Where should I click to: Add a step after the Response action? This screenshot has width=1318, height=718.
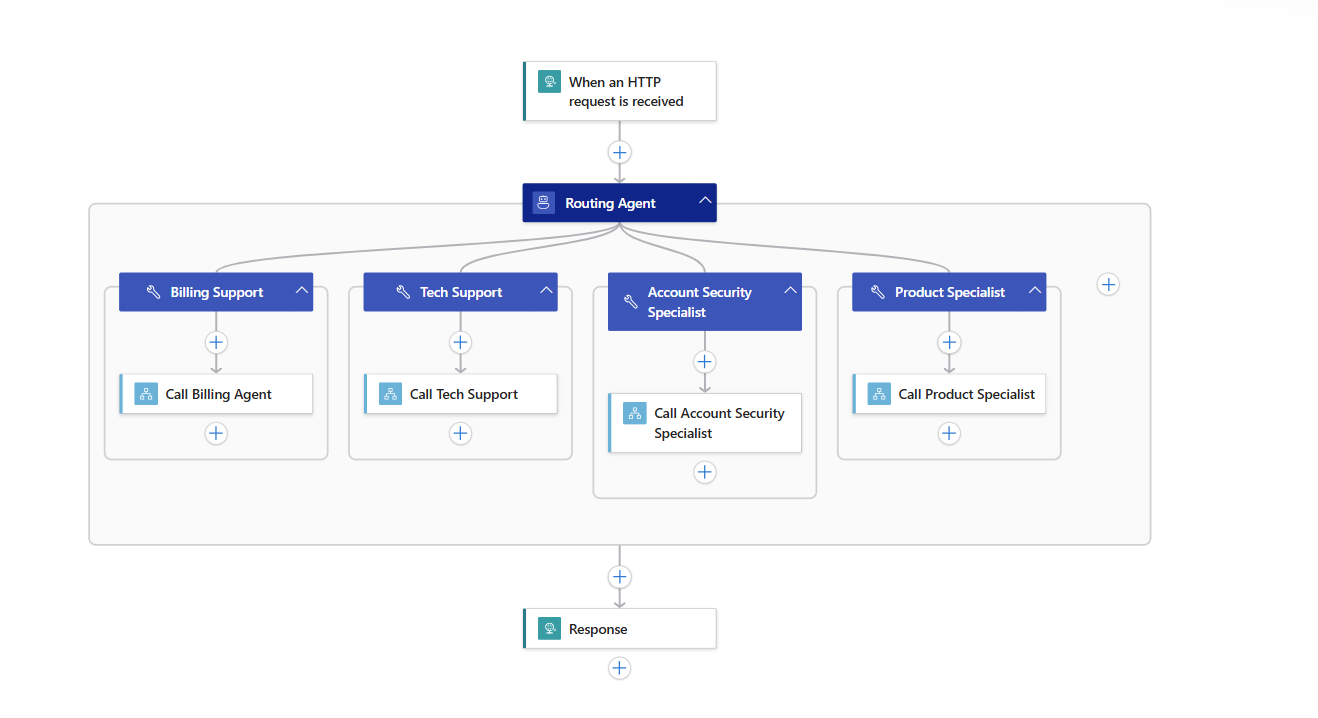619,668
